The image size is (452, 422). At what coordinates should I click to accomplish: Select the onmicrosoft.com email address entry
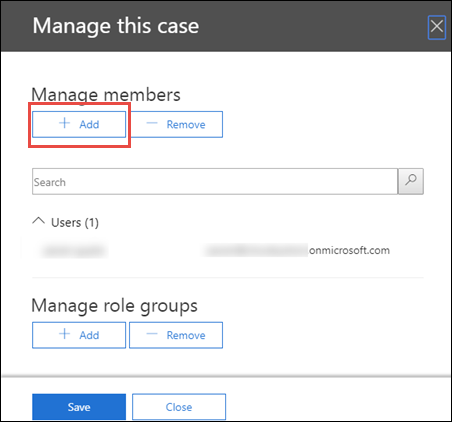point(297,250)
